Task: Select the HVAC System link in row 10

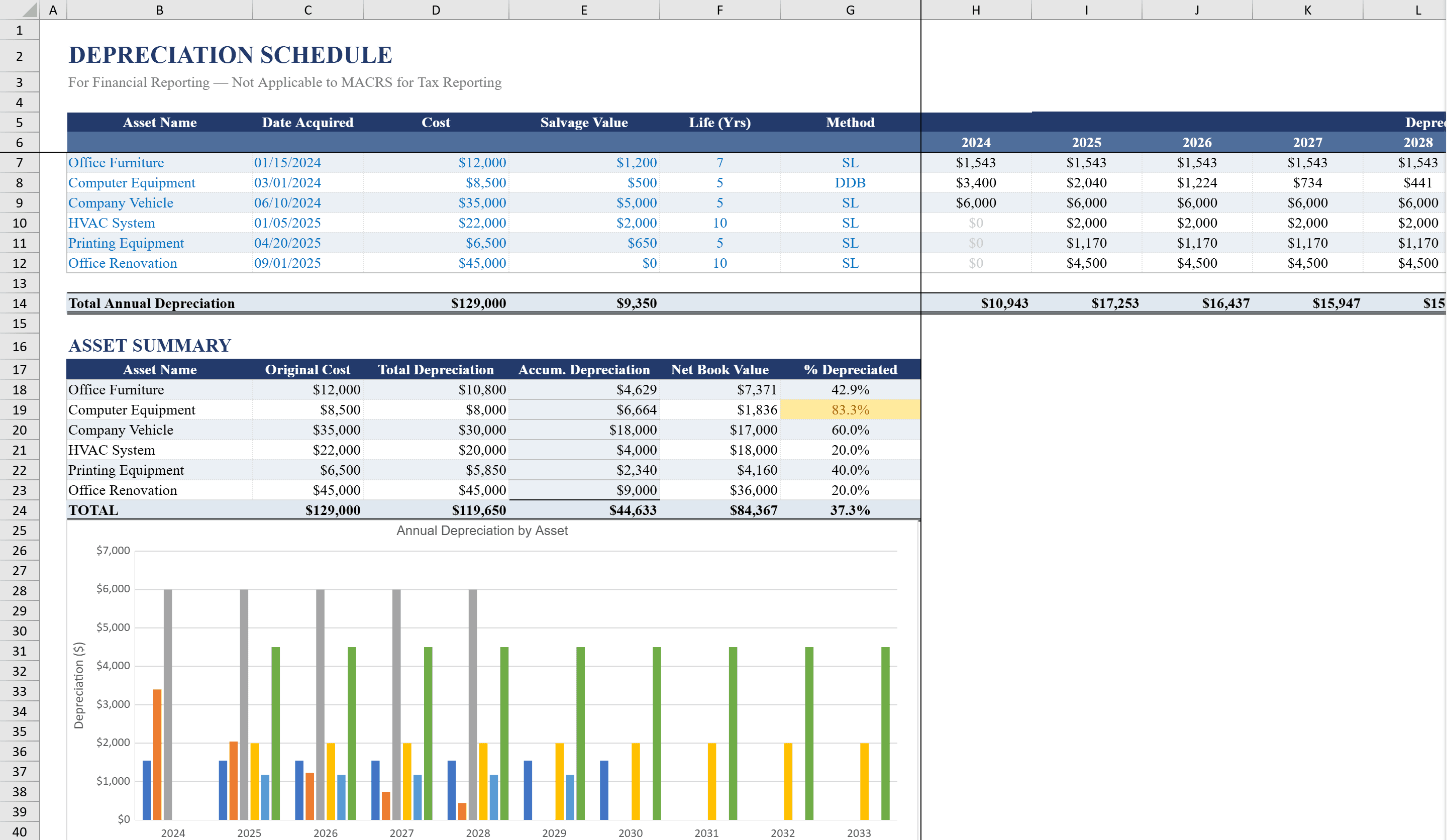Action: (112, 223)
